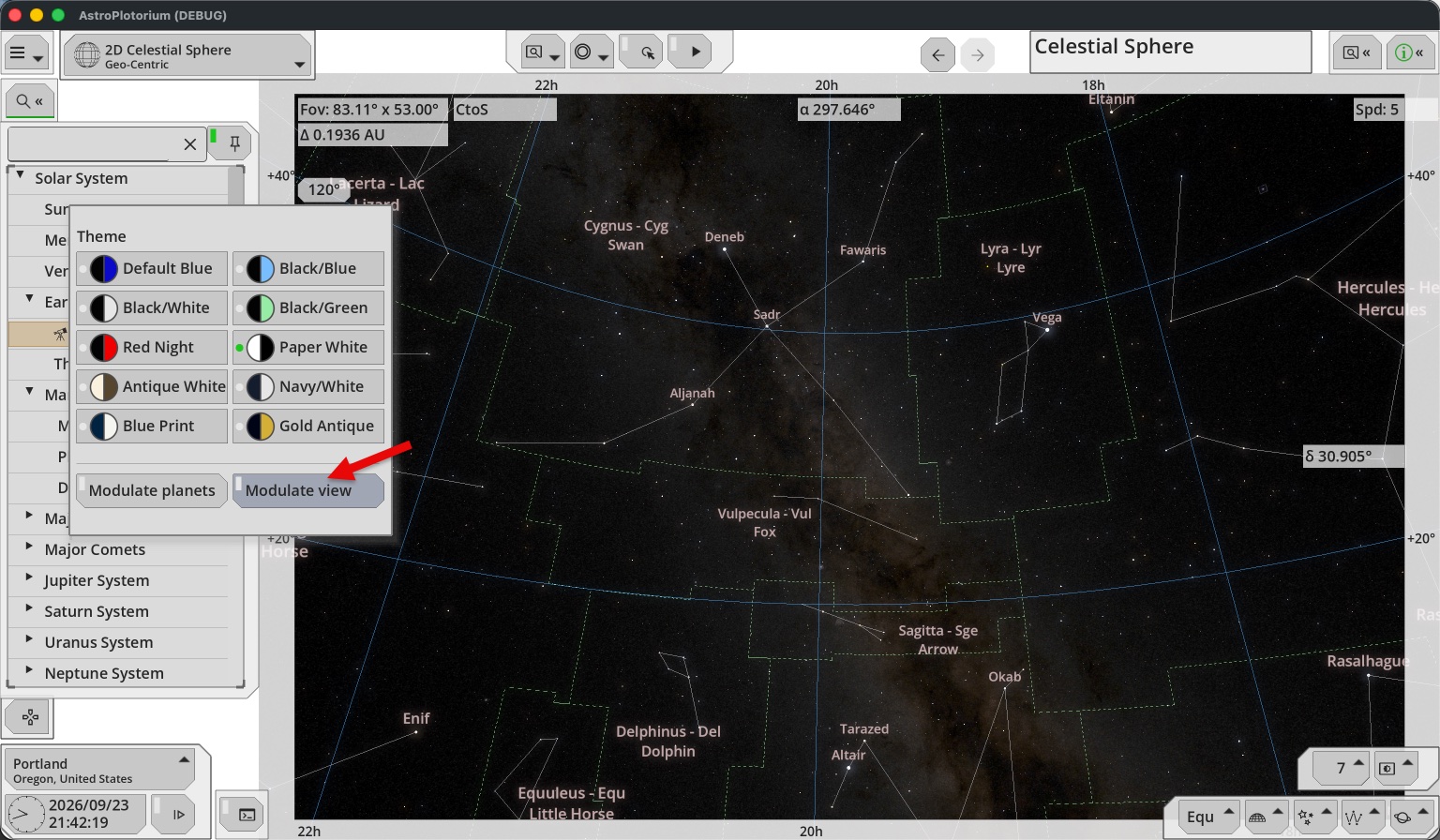Clear the search field with the X
The width and height of the screenshot is (1440, 840).
coord(190,144)
